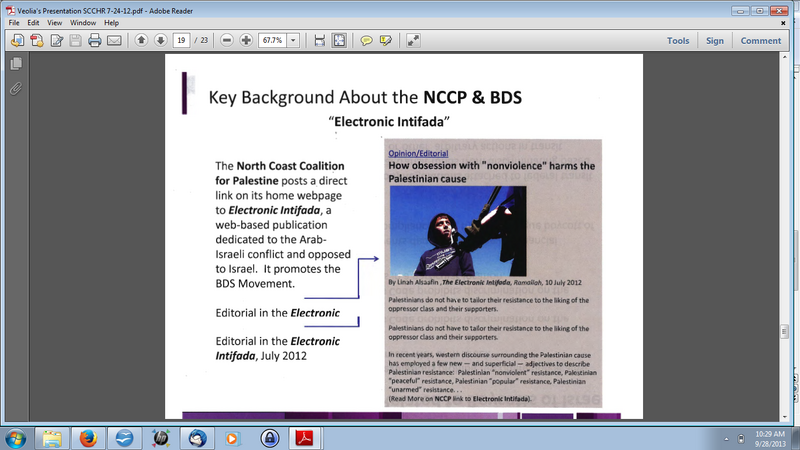Click the zoom percentage field 67.7%
The width and height of the screenshot is (800, 450).
pos(272,40)
